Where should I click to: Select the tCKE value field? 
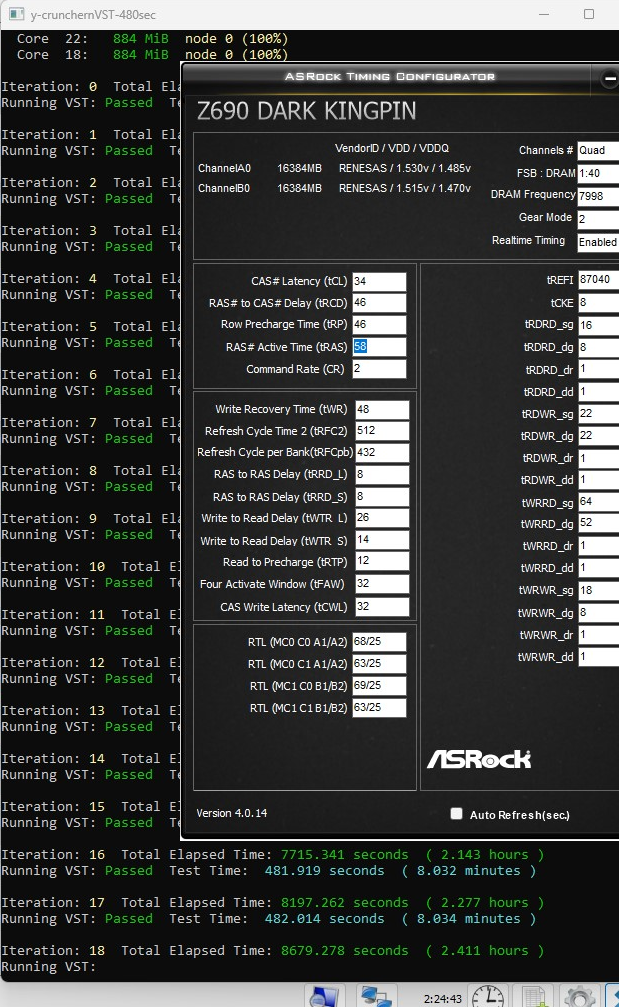pyautogui.click(x=598, y=302)
